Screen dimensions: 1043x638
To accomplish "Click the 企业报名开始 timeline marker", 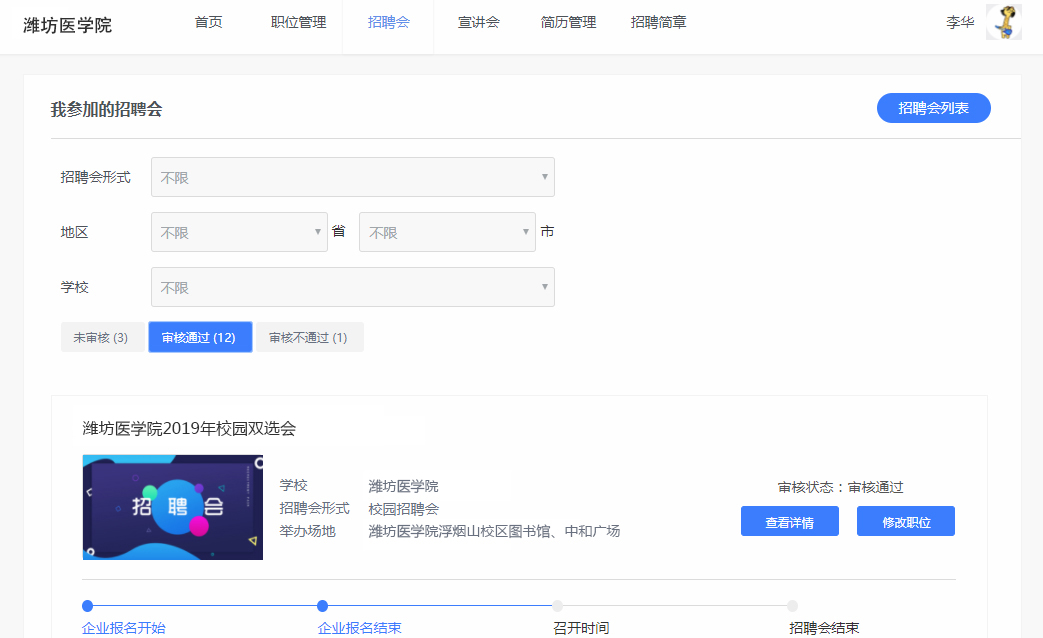I will (x=88, y=606).
